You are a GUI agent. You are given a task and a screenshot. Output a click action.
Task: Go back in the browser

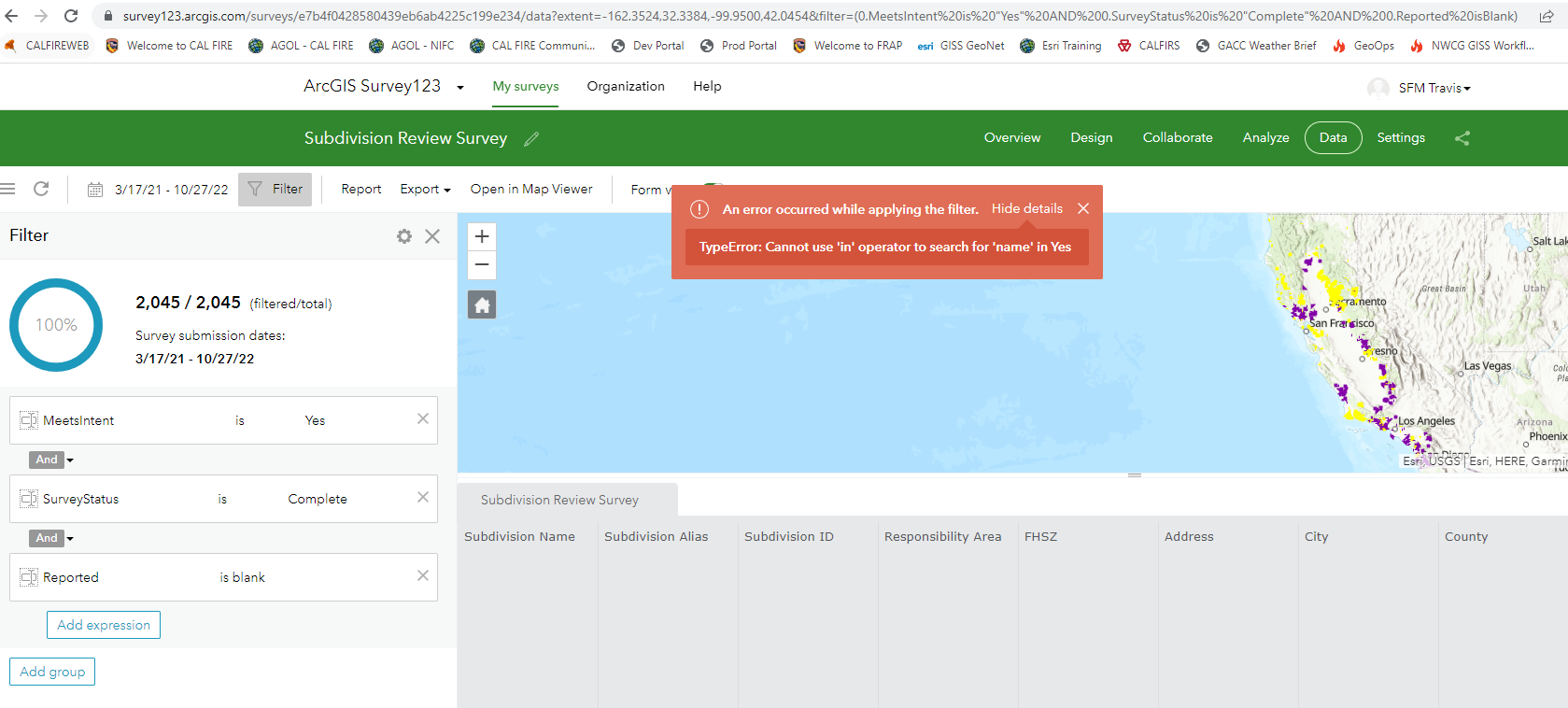point(11,16)
